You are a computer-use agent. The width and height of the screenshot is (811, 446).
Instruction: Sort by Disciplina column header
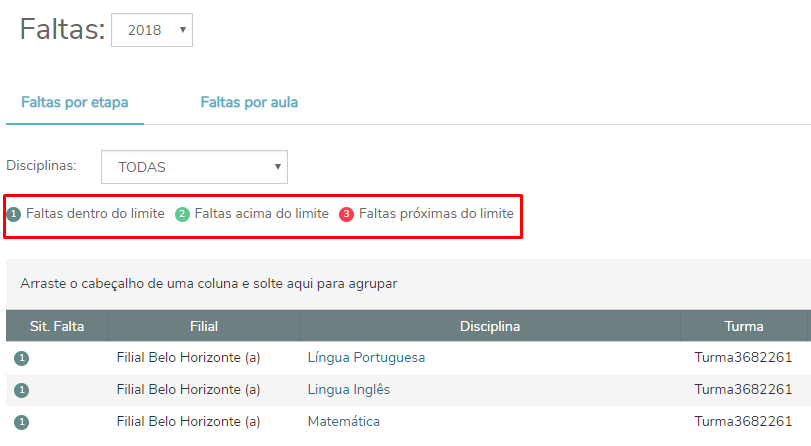tap(489, 326)
